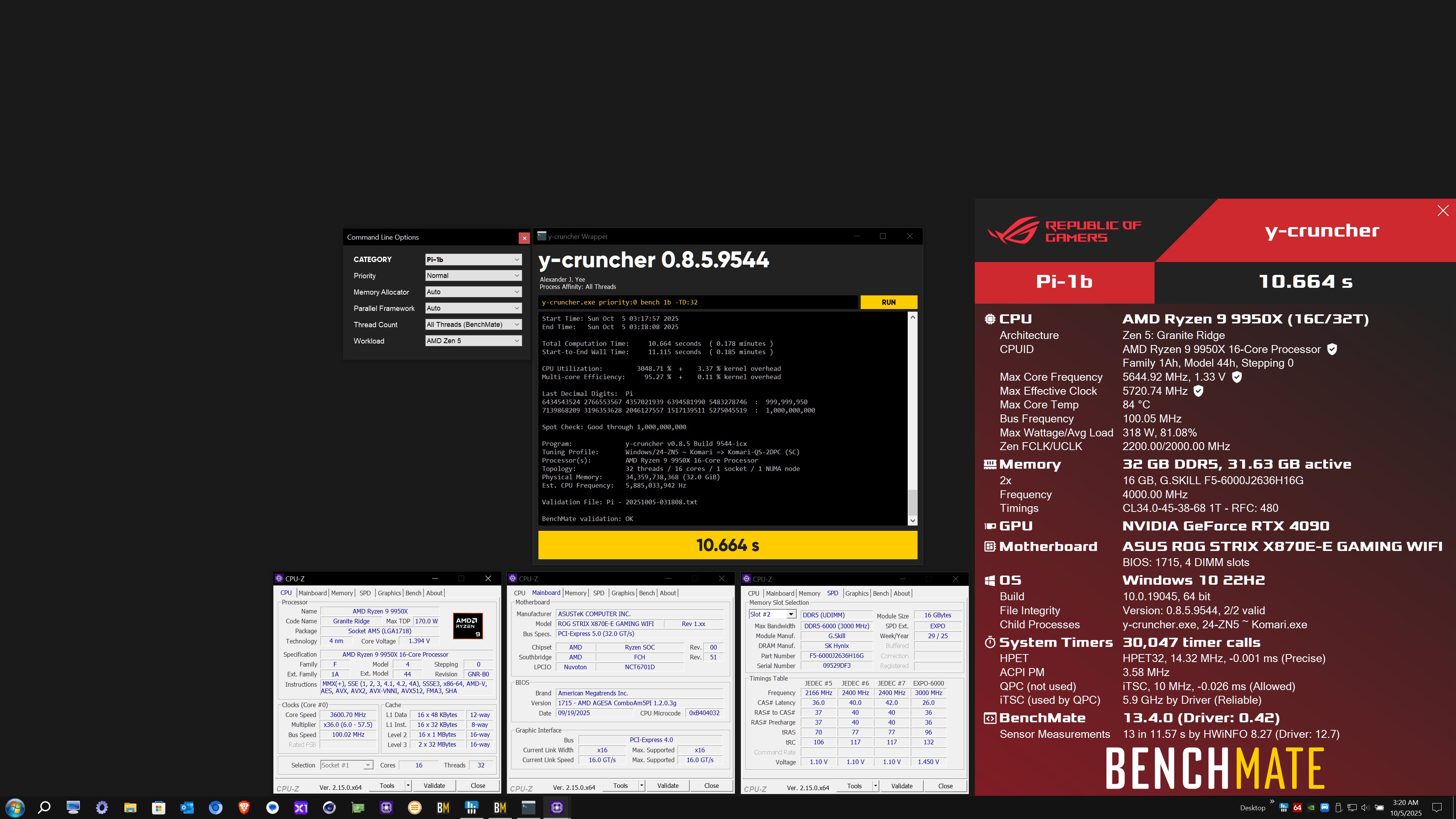Open Tools dropdown arrow in first CPU-Z
Image resolution: width=1456 pixels, height=819 pixels.
coord(408,786)
